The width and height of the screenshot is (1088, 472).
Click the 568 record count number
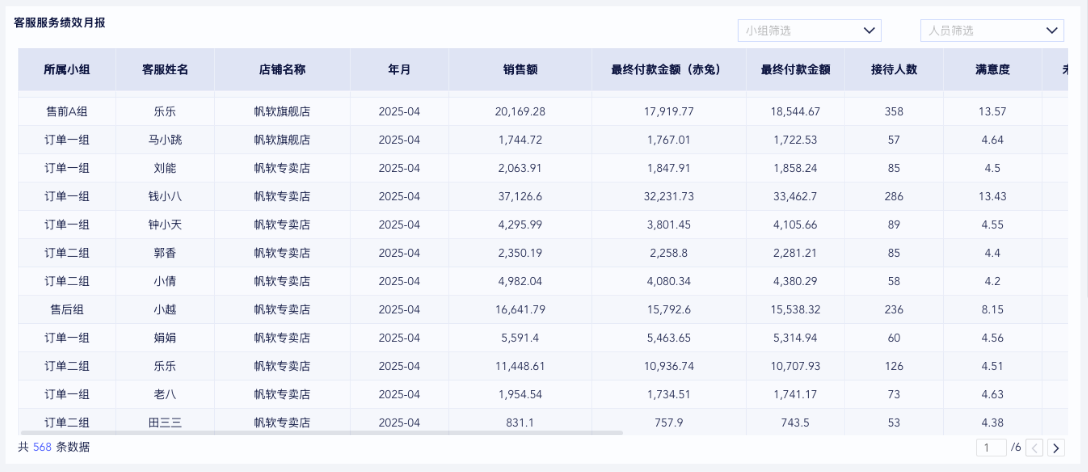41,447
